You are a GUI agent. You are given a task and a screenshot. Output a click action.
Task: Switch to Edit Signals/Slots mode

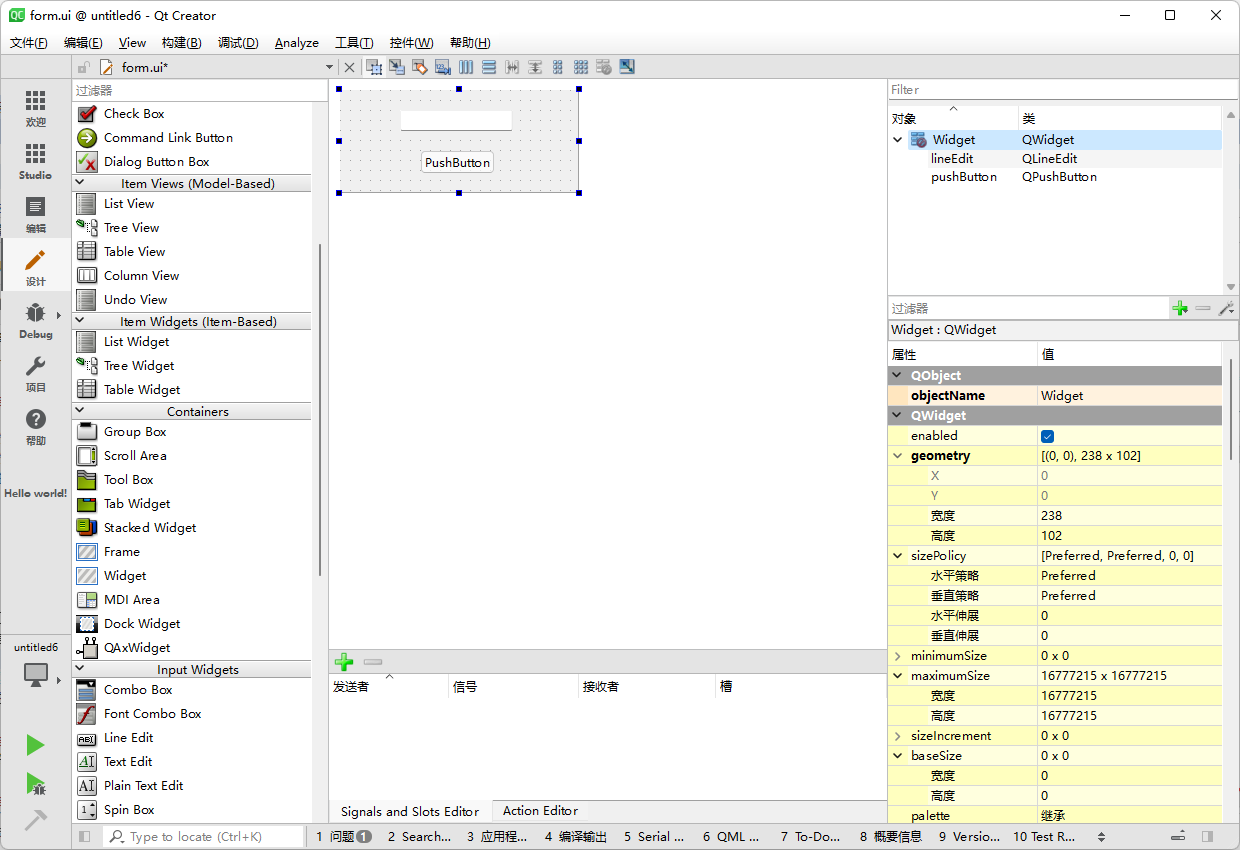tap(397, 67)
